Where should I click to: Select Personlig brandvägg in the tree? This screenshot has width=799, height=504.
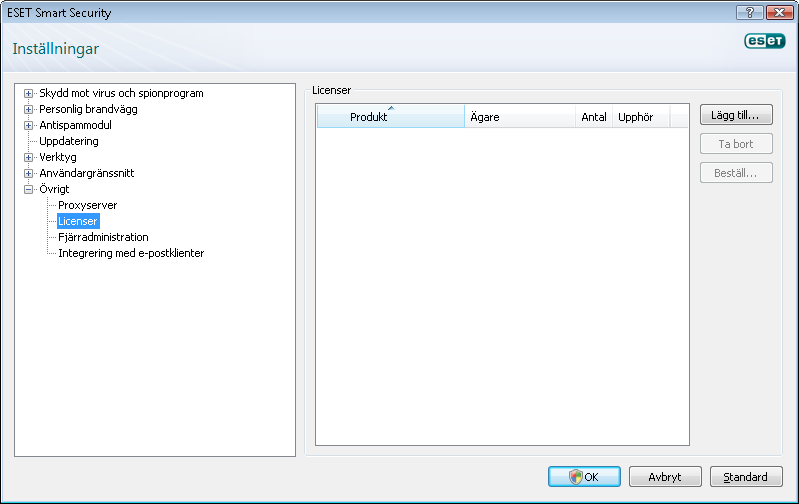[x=88, y=109]
